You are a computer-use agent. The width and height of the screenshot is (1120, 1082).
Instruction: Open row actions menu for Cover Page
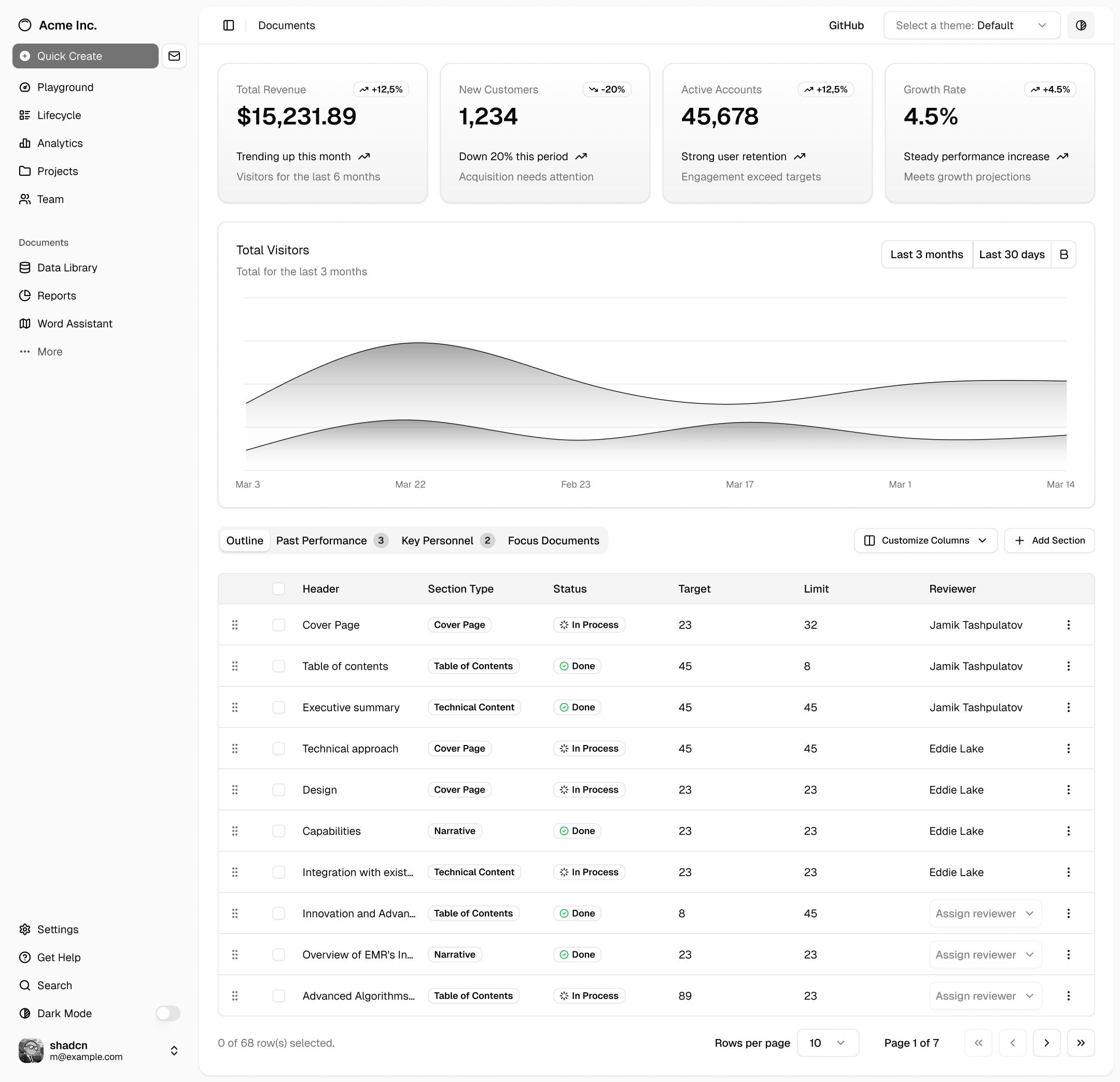point(1068,625)
